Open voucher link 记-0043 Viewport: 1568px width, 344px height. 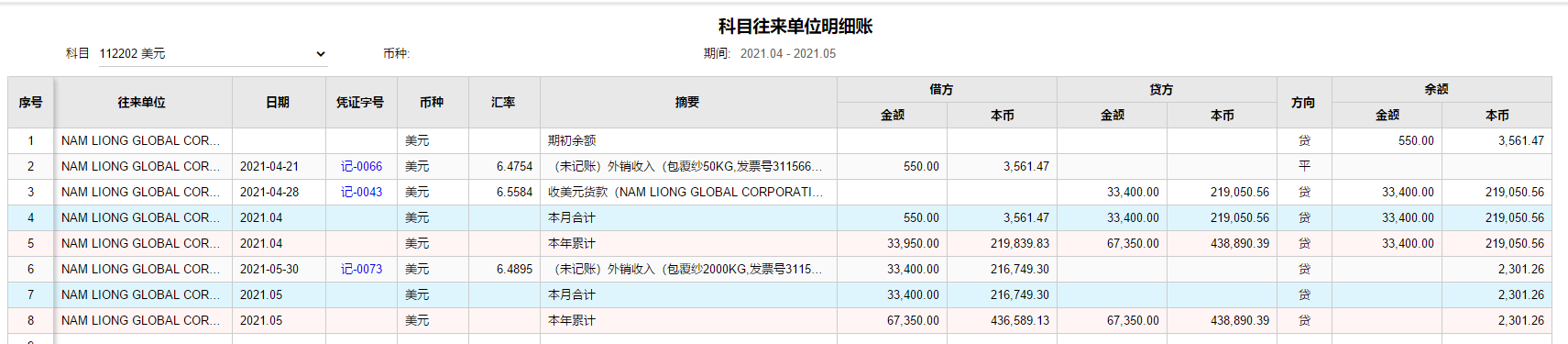[361, 192]
